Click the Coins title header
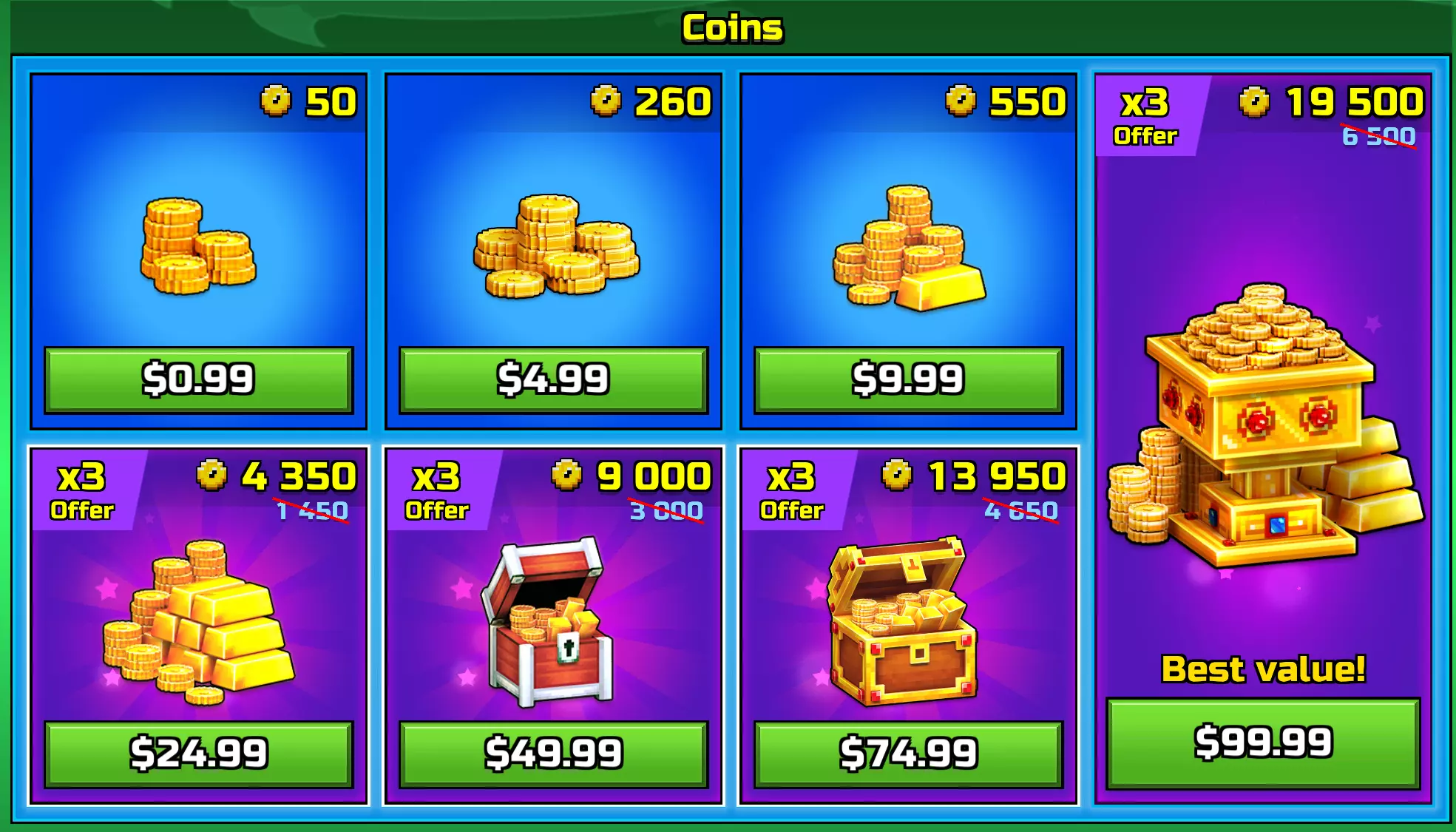Viewport: 1456px width, 832px height. [732, 28]
